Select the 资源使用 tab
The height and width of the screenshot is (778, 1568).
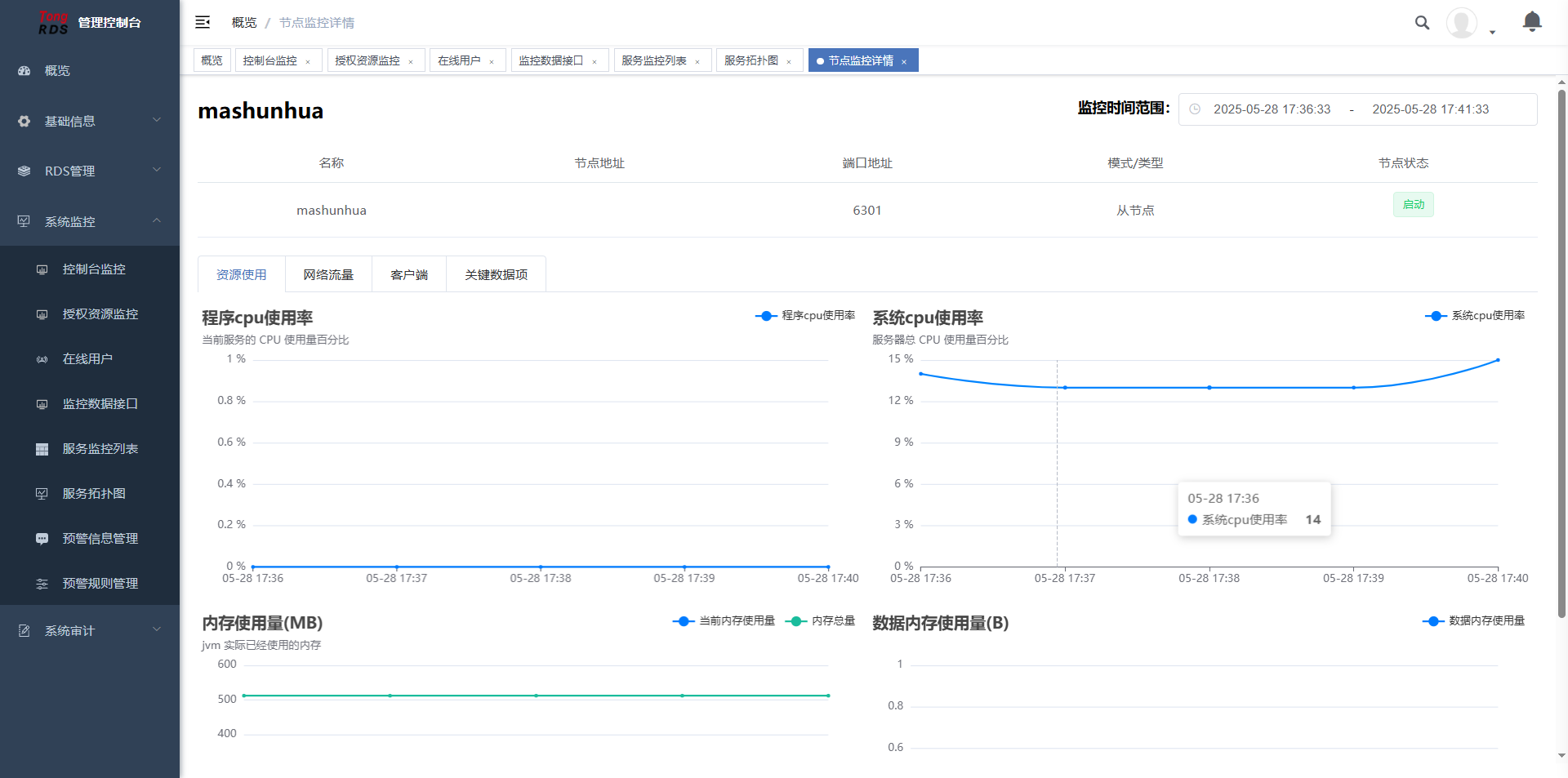[242, 274]
